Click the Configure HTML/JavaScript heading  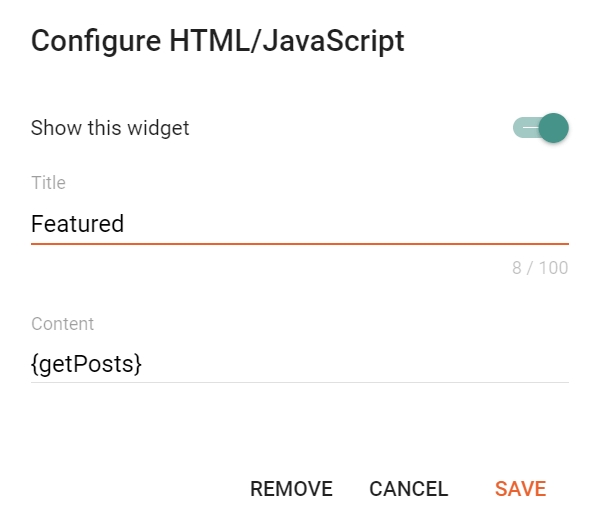click(x=217, y=41)
